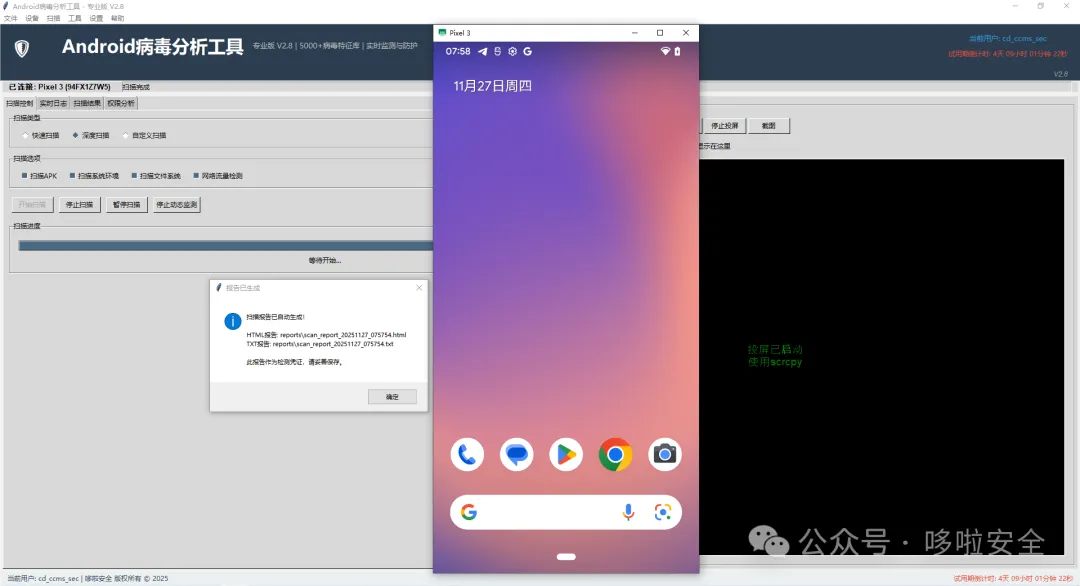The width and height of the screenshot is (1080, 586).
Task: Tap the Google search bar on phone
Action: point(566,512)
